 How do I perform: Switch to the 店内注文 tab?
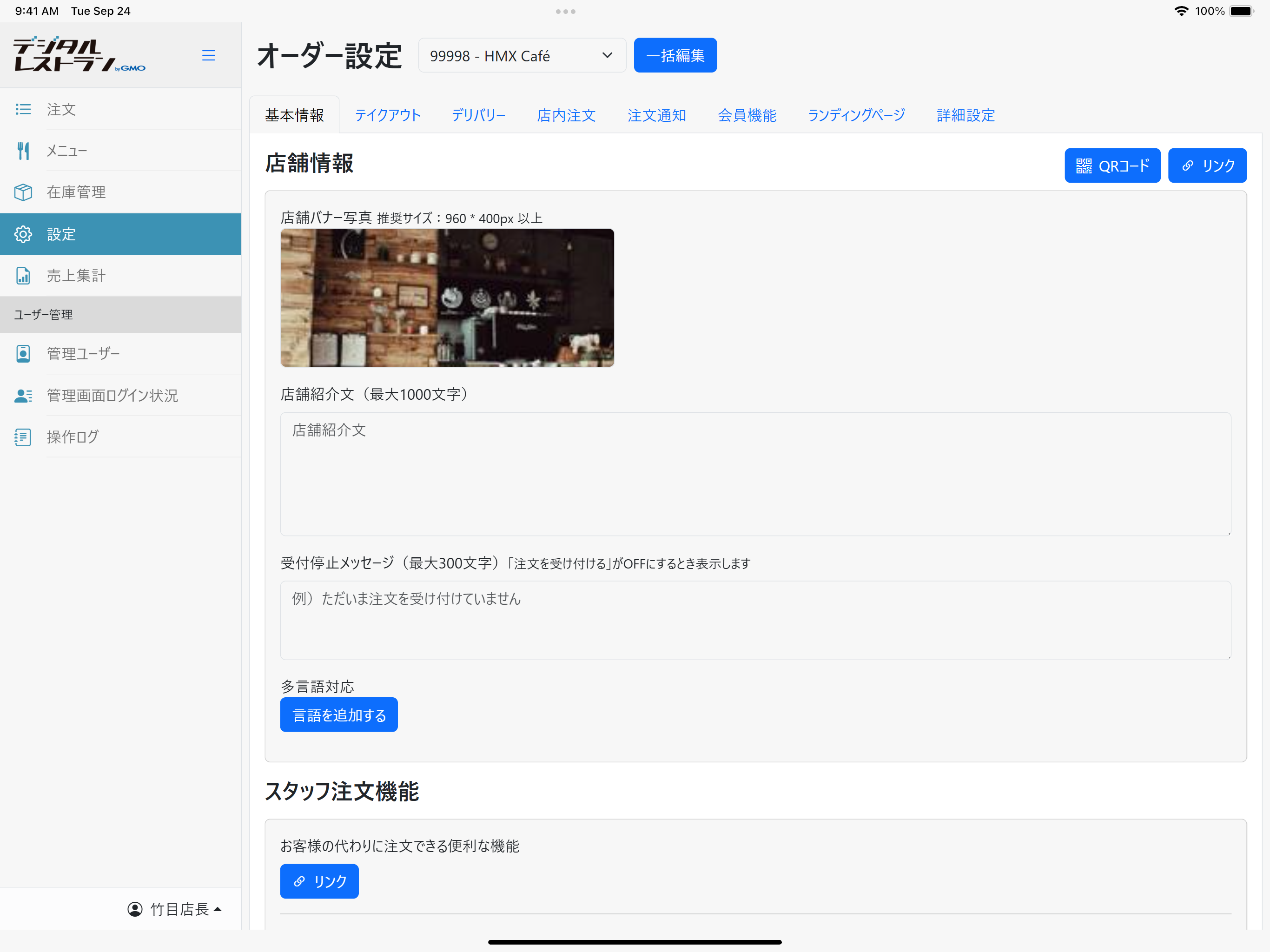pyautogui.click(x=566, y=115)
